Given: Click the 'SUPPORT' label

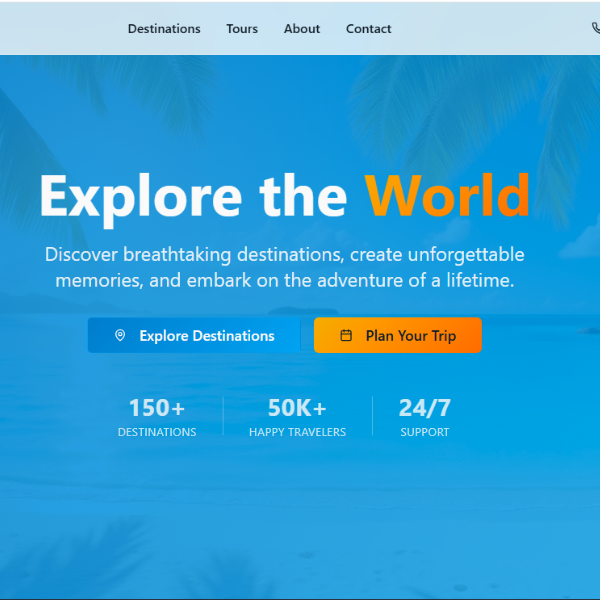Looking at the screenshot, I should (425, 432).
